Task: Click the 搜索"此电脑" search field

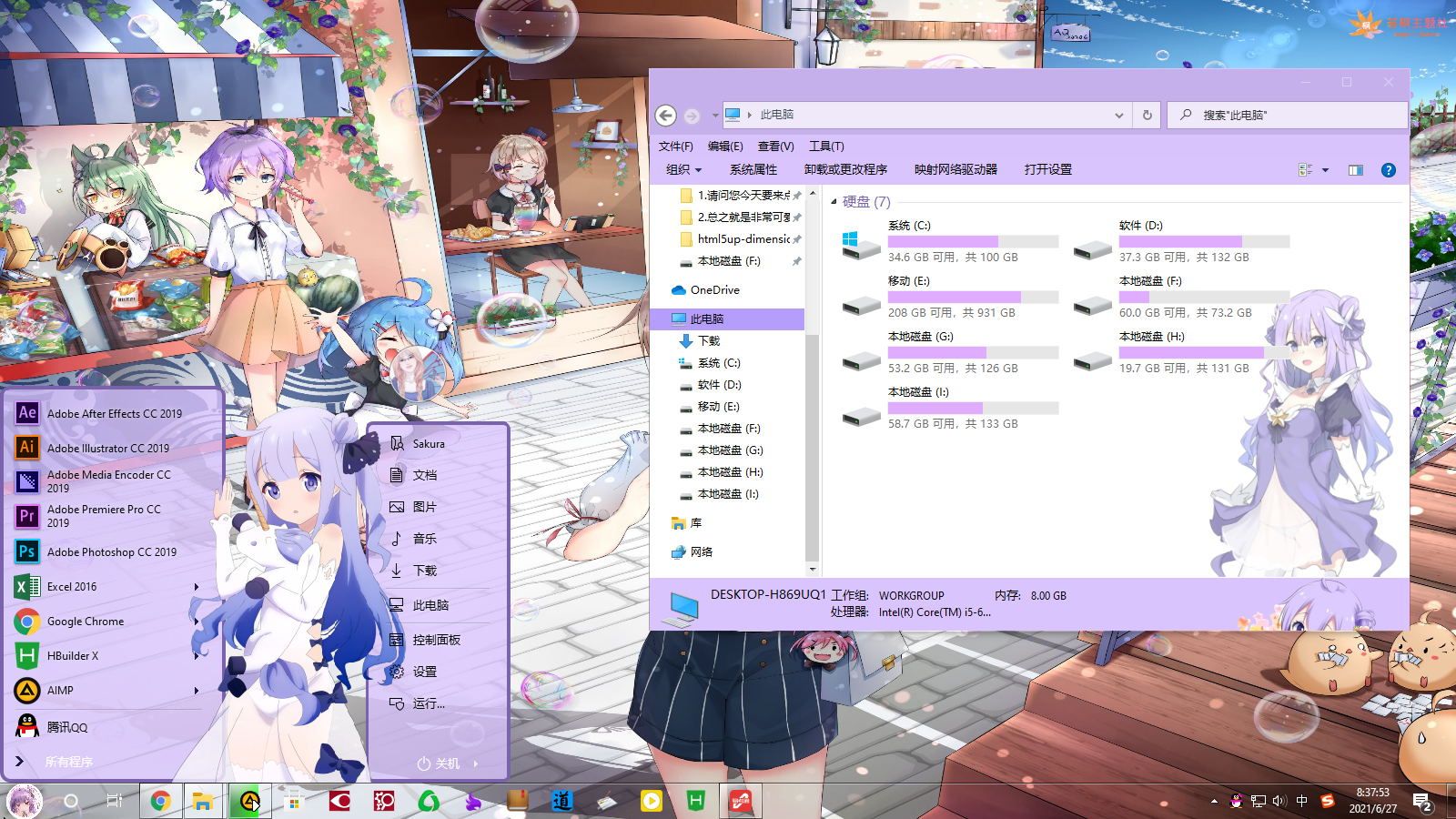Action: [x=1287, y=116]
